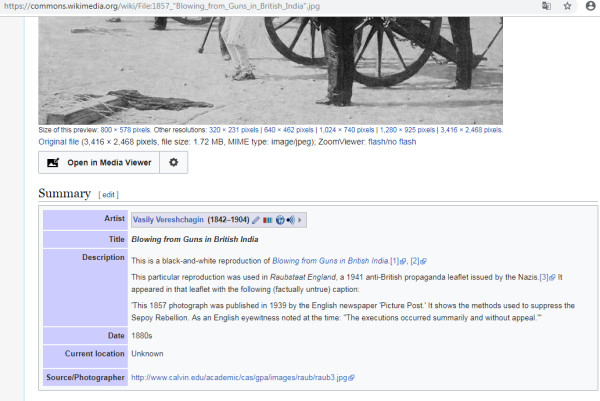
Task: Click the globe icon in the artist row
Action: [279, 220]
